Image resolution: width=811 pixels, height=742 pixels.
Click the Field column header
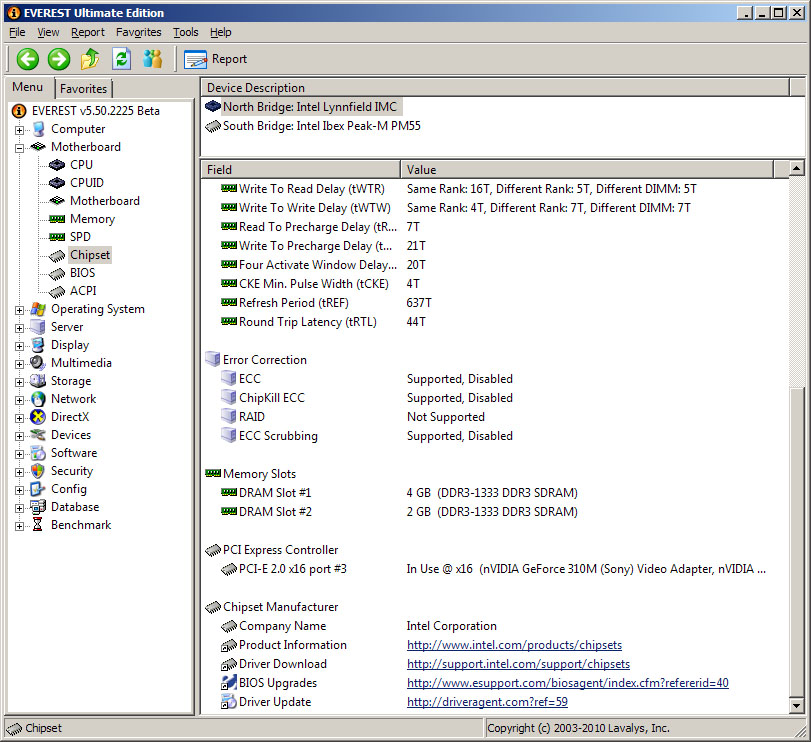pyautogui.click(x=301, y=170)
